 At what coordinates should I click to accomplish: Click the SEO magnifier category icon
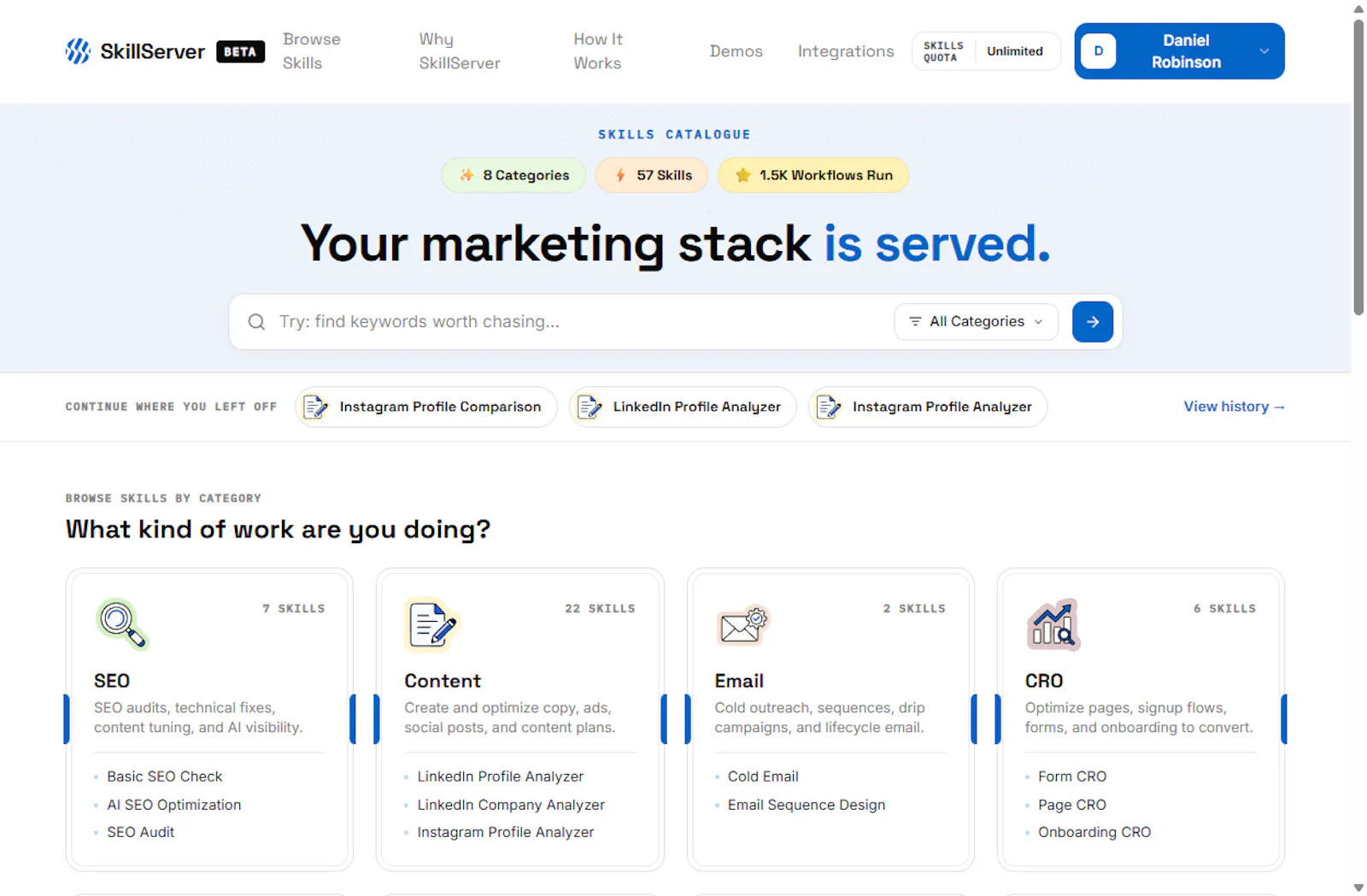[x=122, y=624]
